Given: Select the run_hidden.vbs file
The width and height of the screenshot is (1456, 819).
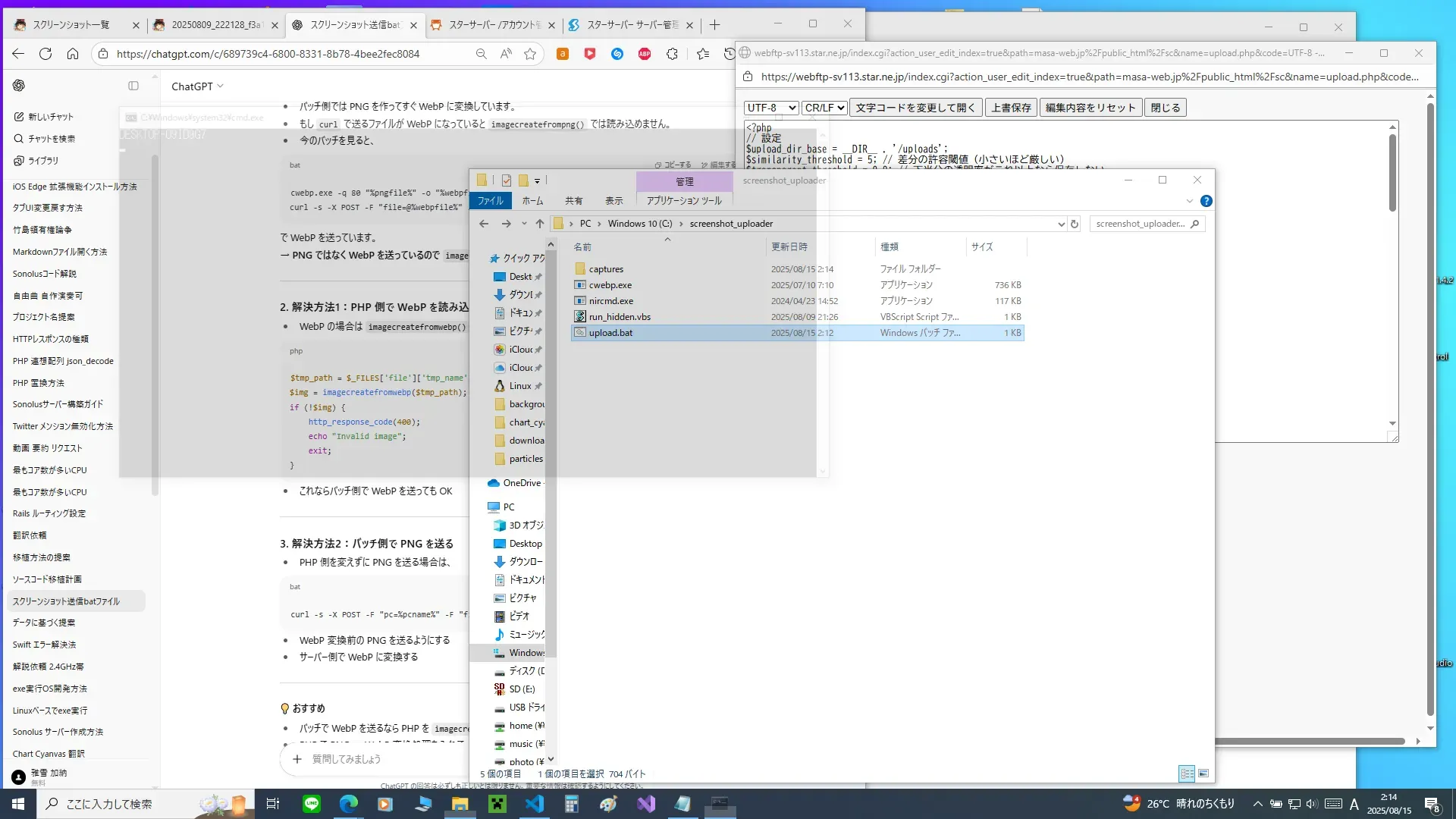Looking at the screenshot, I should click(x=620, y=317).
